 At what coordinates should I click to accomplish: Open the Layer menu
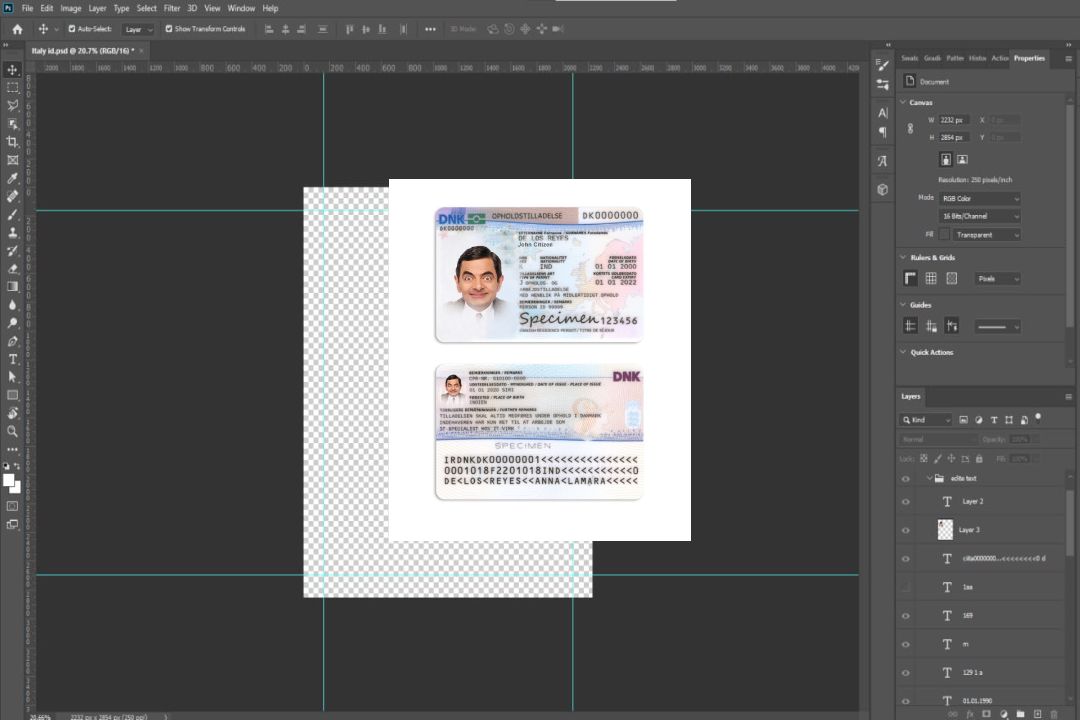(97, 8)
